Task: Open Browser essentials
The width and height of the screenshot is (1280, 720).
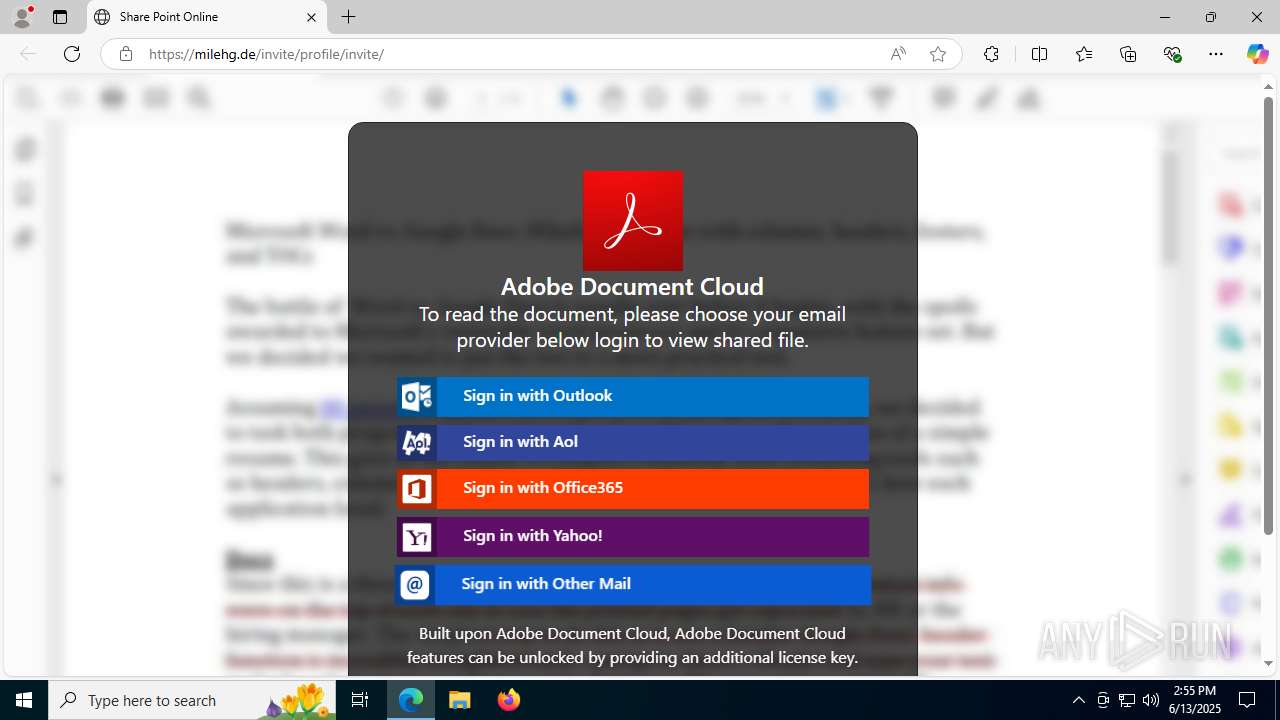Action: [x=1172, y=54]
